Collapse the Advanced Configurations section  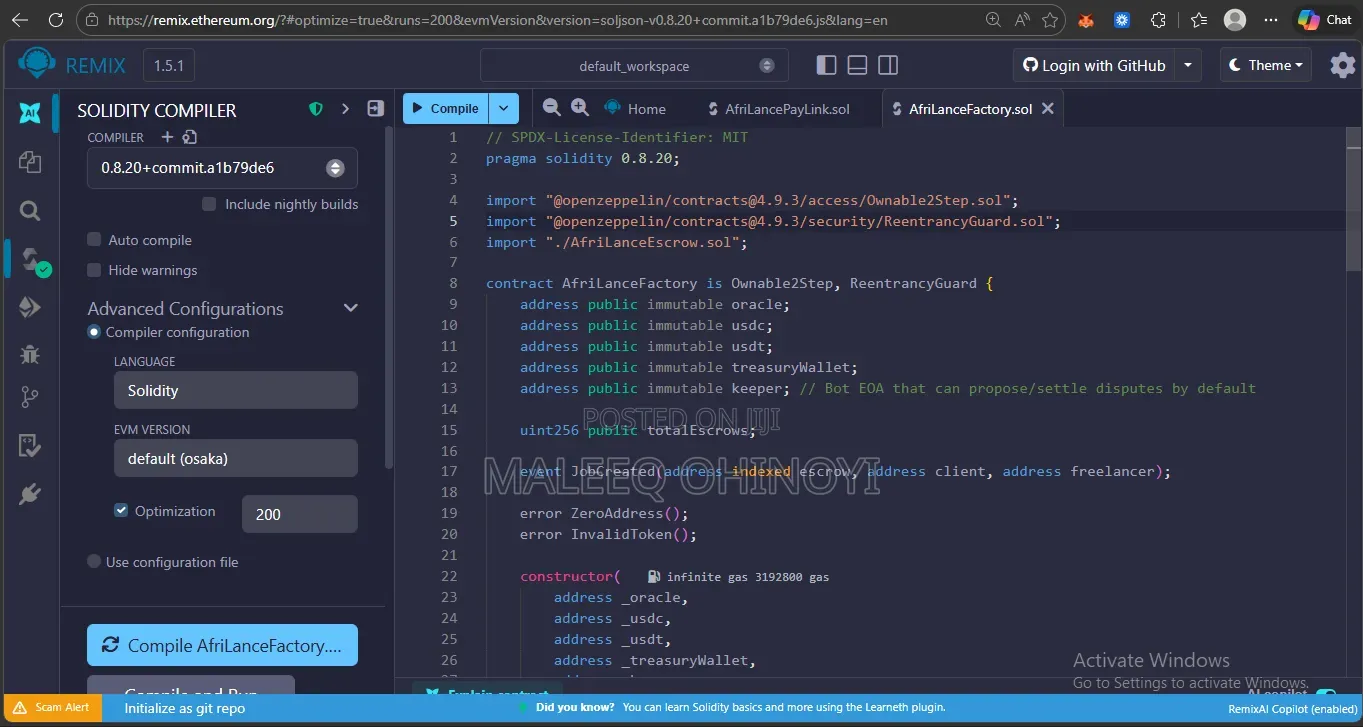point(351,308)
